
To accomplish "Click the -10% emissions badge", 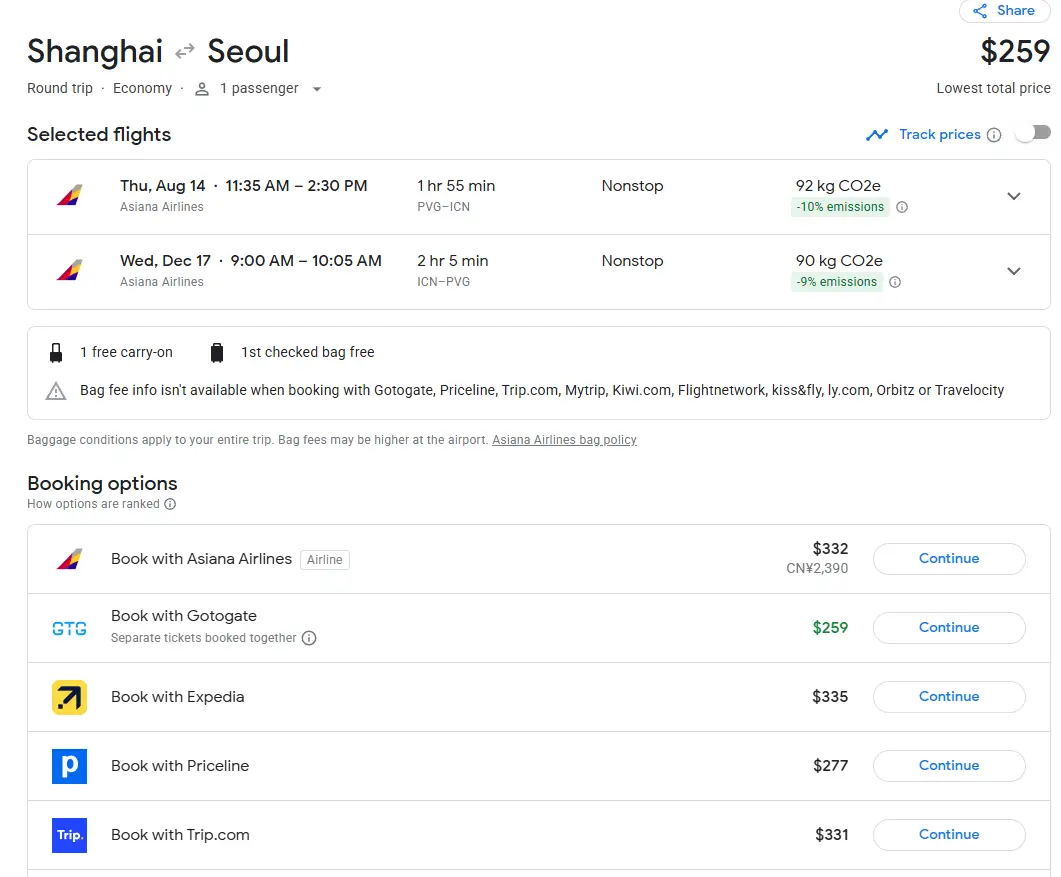I will (x=840, y=207).
